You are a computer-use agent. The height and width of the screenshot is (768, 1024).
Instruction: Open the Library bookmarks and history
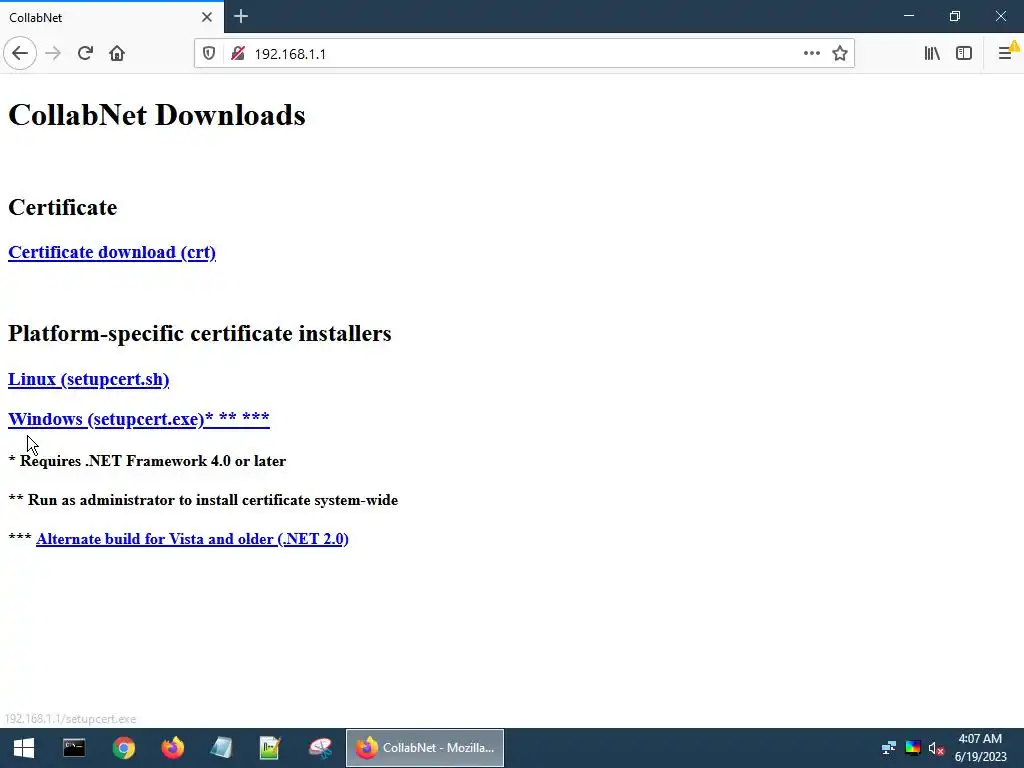932,54
